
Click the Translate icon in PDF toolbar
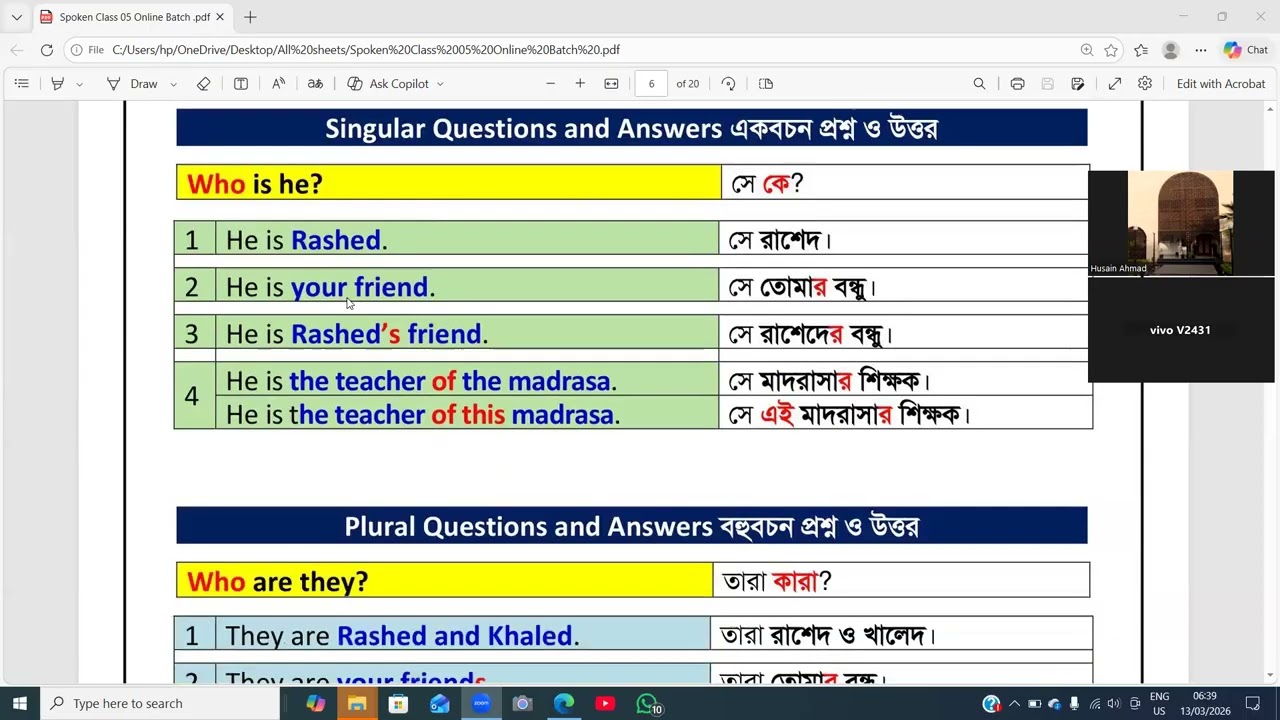[315, 84]
